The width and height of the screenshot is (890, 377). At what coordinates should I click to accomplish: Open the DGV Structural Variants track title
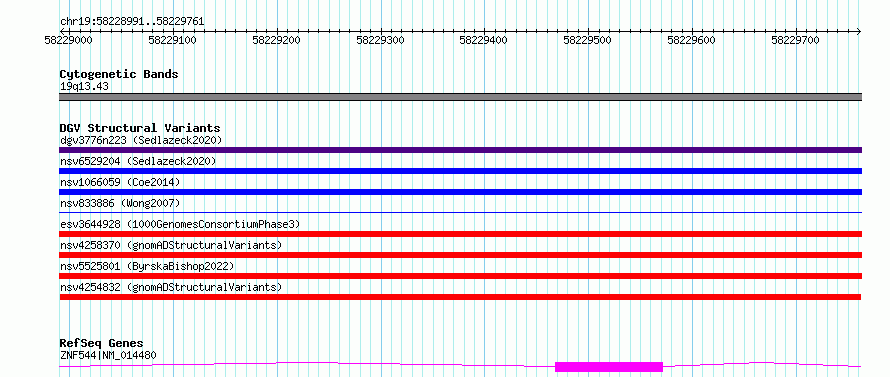point(140,128)
